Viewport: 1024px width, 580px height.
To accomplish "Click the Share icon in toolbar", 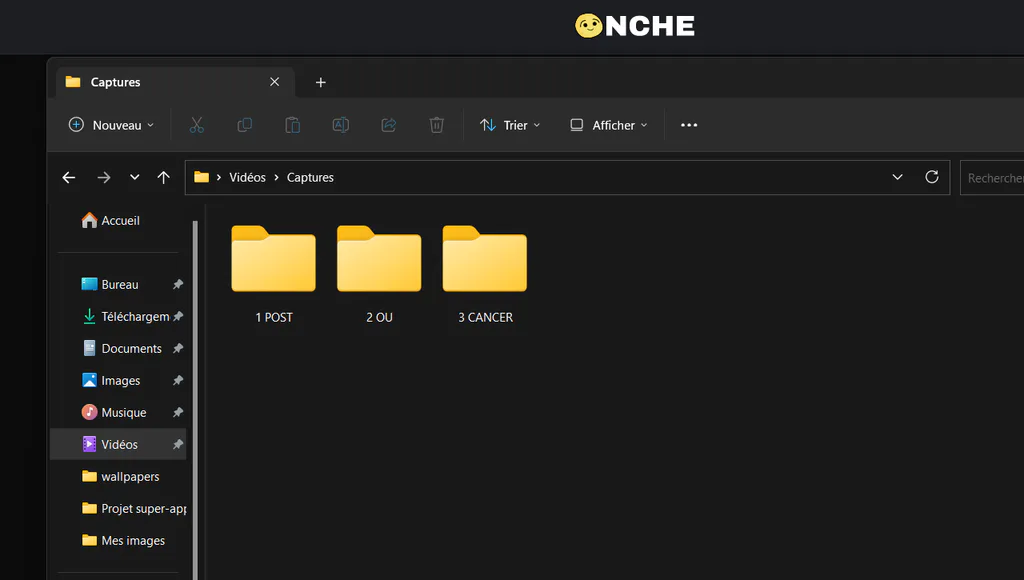I will (x=389, y=125).
